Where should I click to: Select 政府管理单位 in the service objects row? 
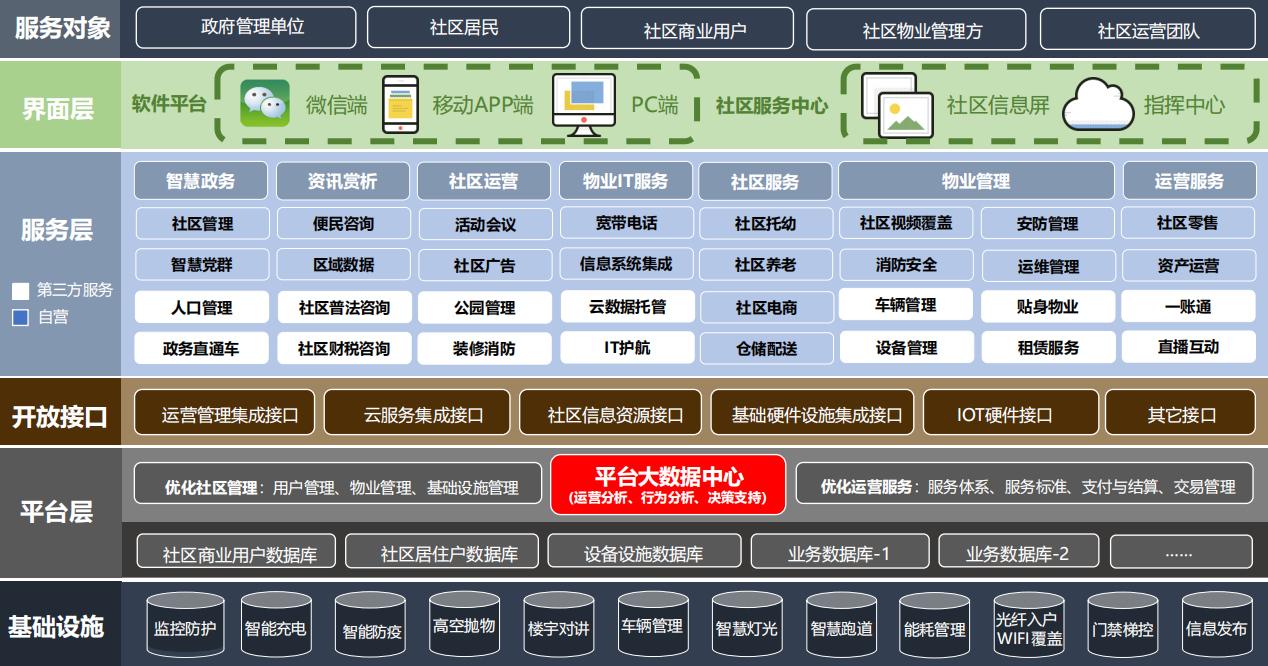(x=245, y=27)
